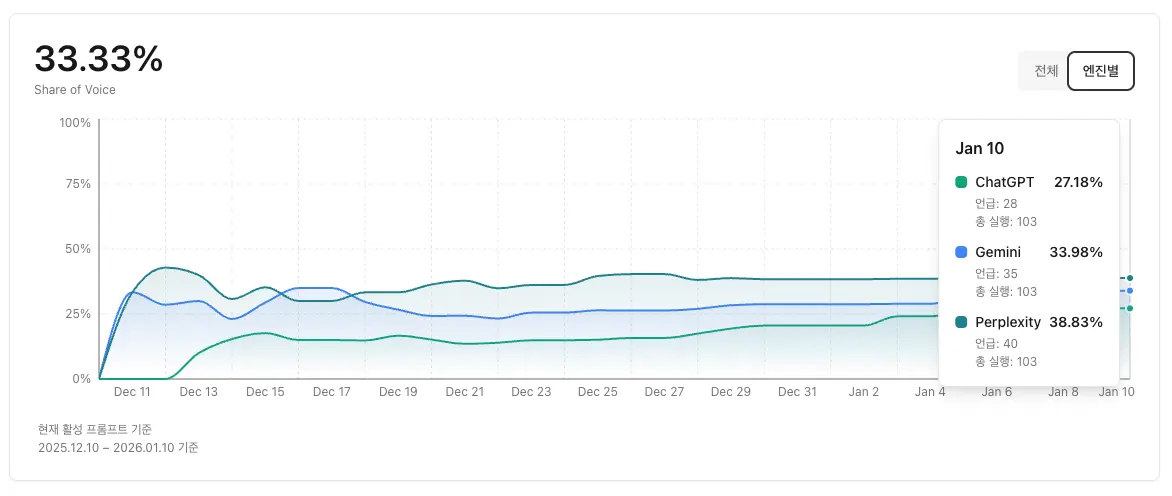This screenshot has width=1172, height=496.
Task: Select the green ChatGPT endpoint dot
Action: tap(1130, 308)
